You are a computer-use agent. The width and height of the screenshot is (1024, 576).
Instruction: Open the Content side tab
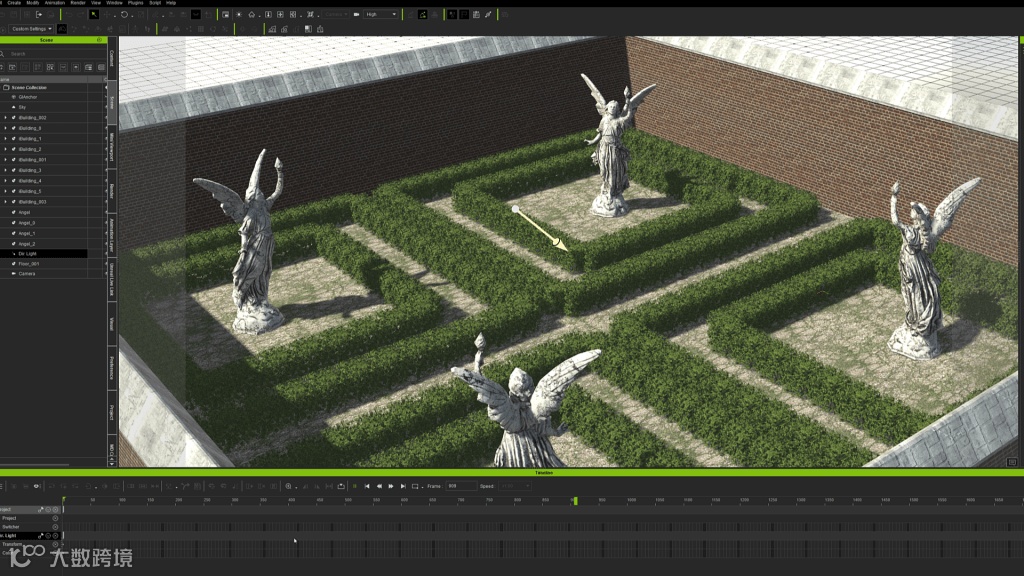[x=112, y=58]
